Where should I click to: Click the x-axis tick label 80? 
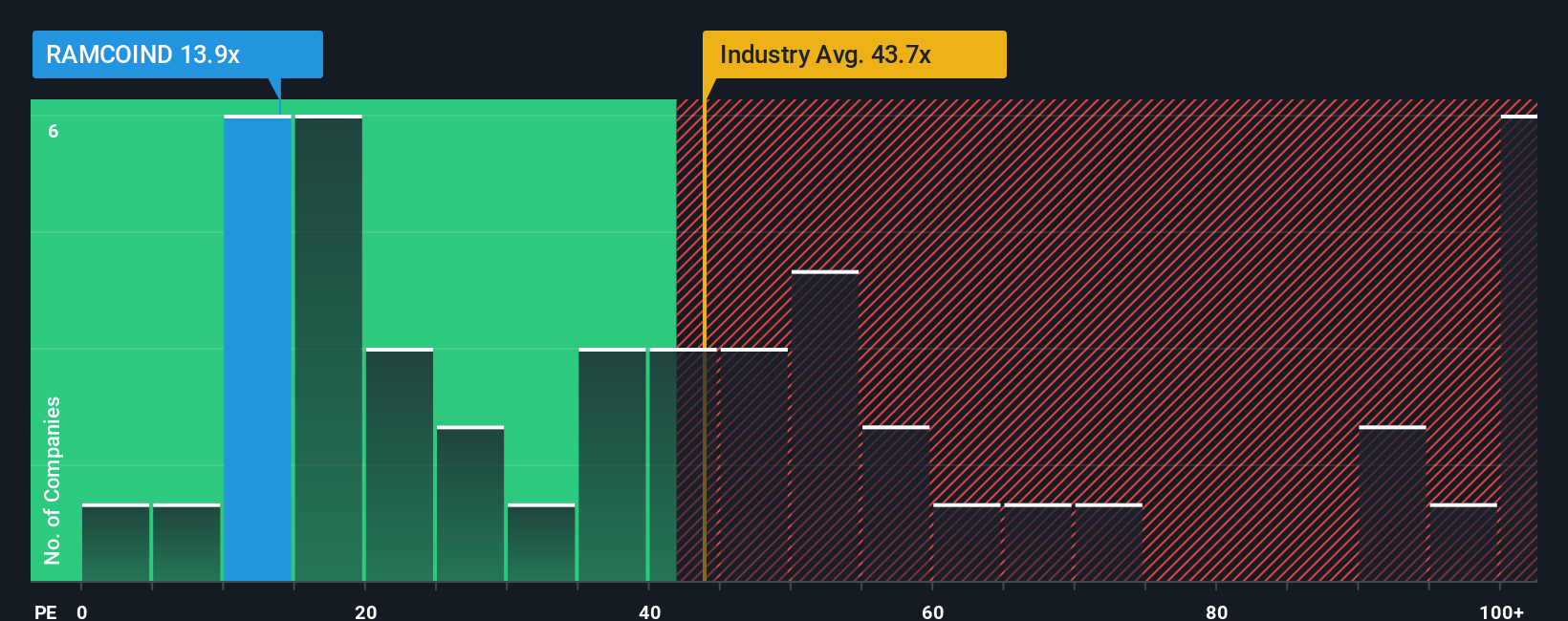pos(1216,611)
